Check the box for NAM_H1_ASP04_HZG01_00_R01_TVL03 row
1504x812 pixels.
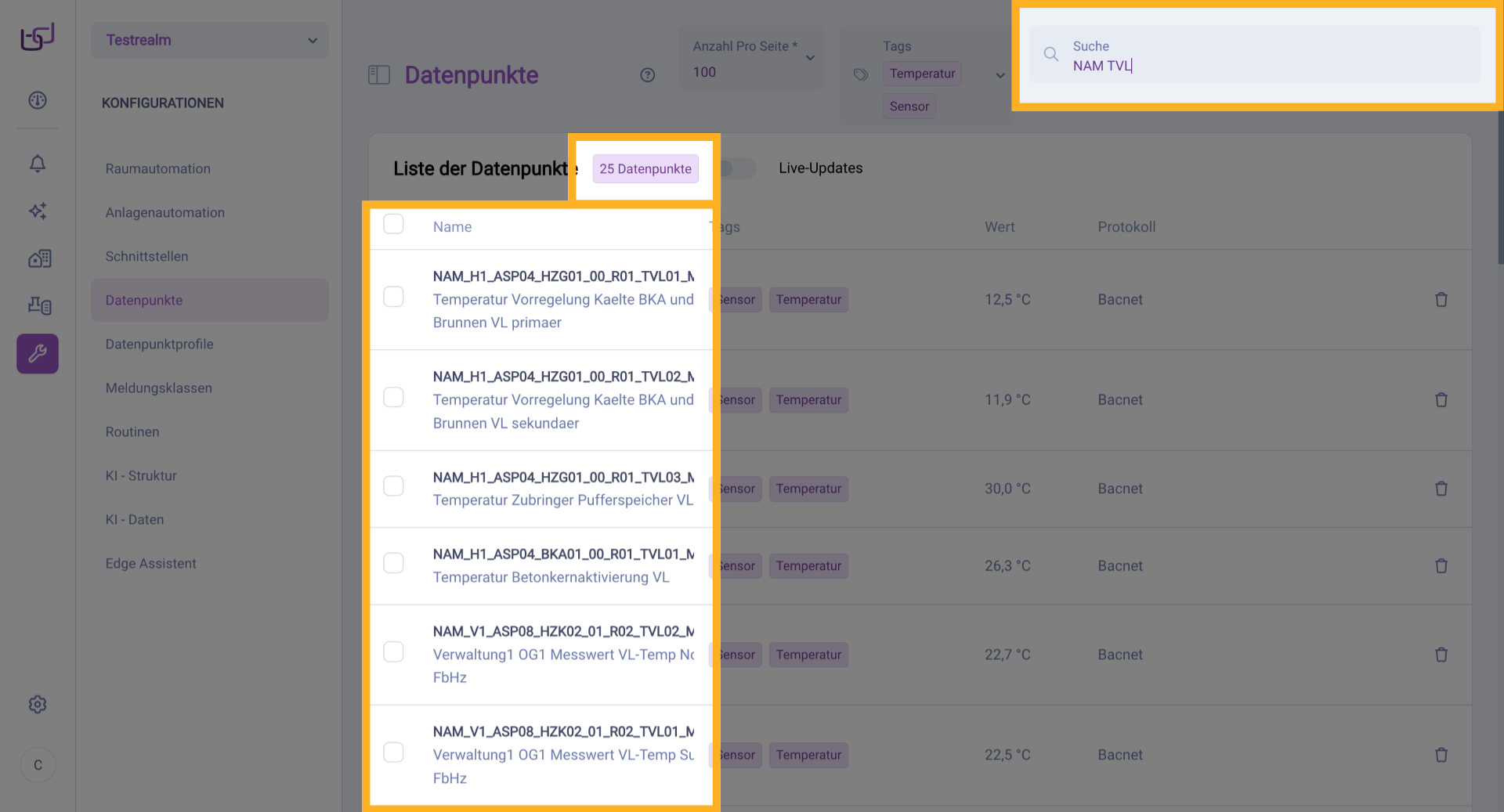393,486
